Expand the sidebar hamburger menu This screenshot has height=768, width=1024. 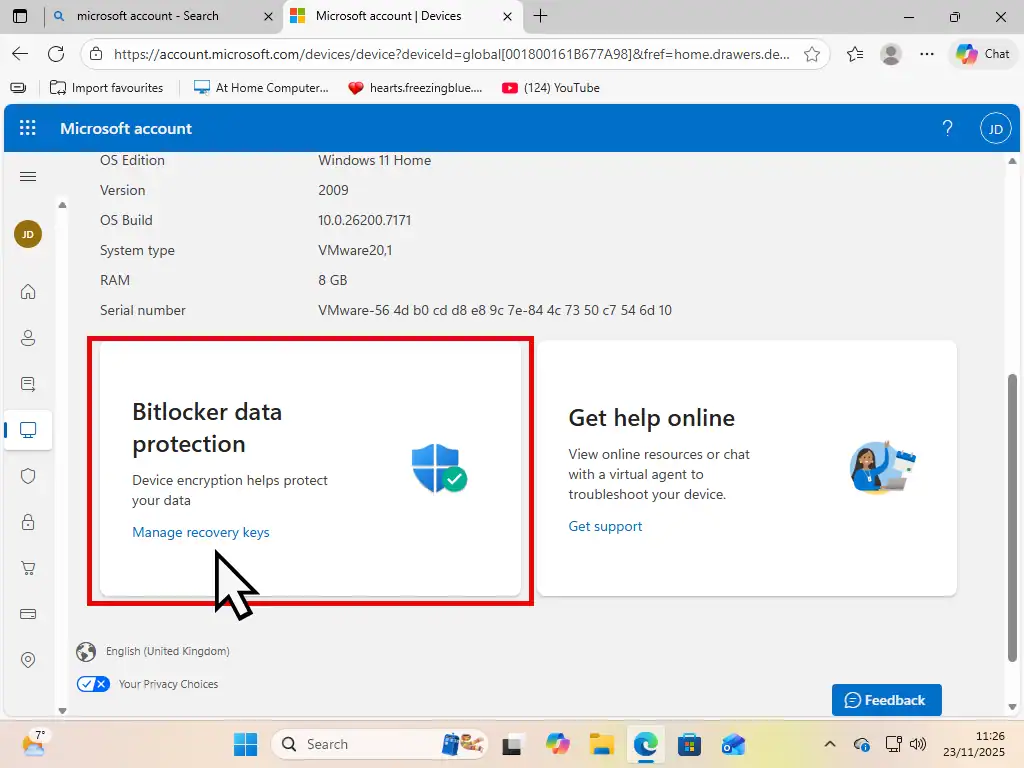28,176
